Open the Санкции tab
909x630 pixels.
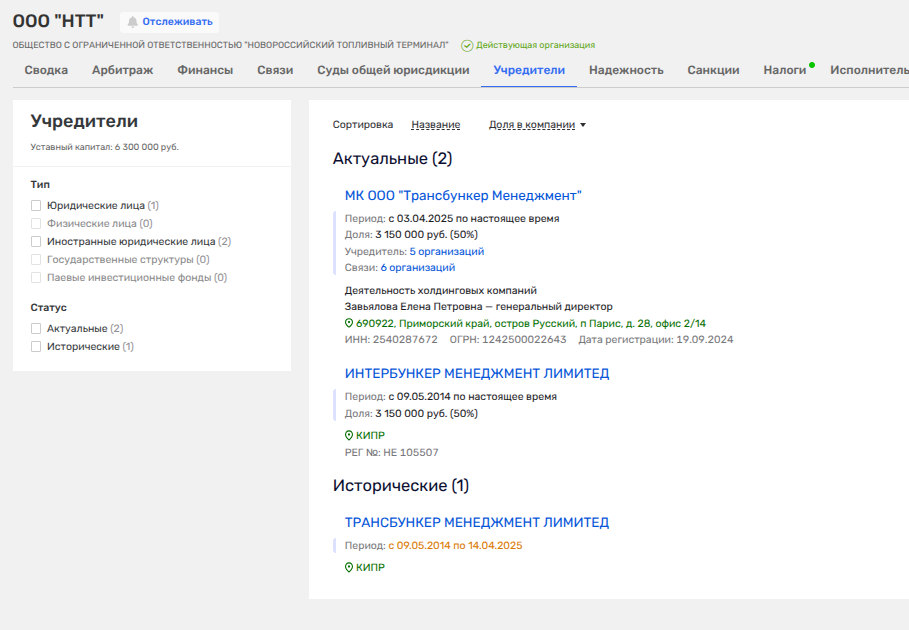(713, 70)
